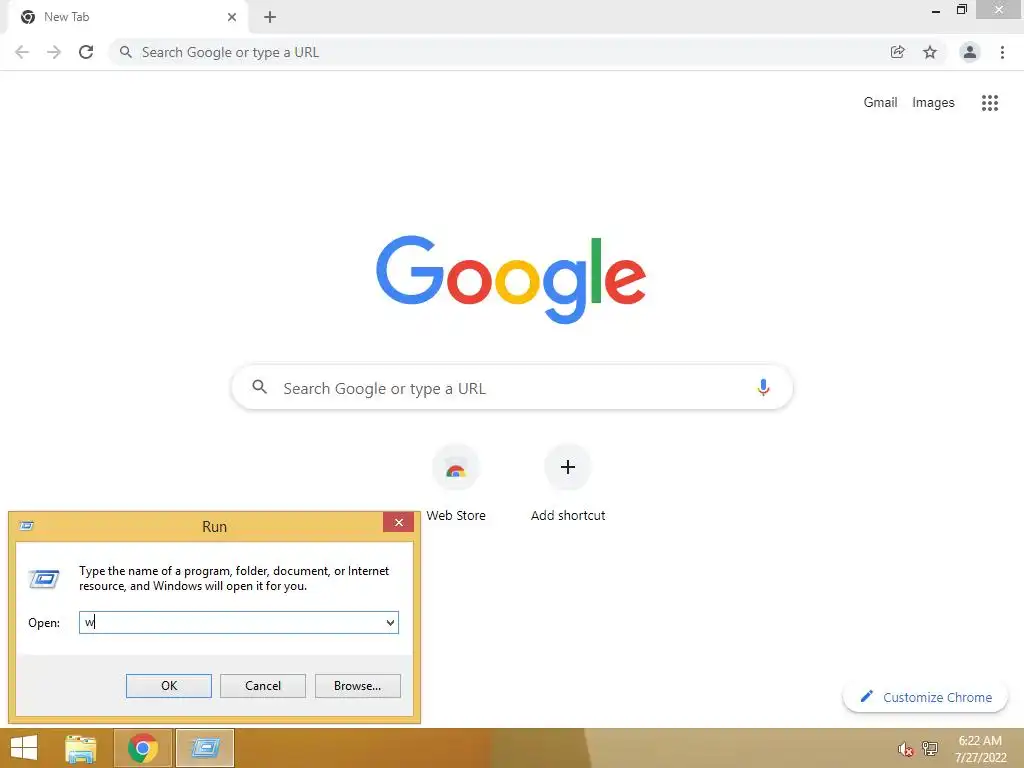1024x768 pixels.
Task: Click the magnifier icon in Google search box
Action: pyautogui.click(x=259, y=387)
